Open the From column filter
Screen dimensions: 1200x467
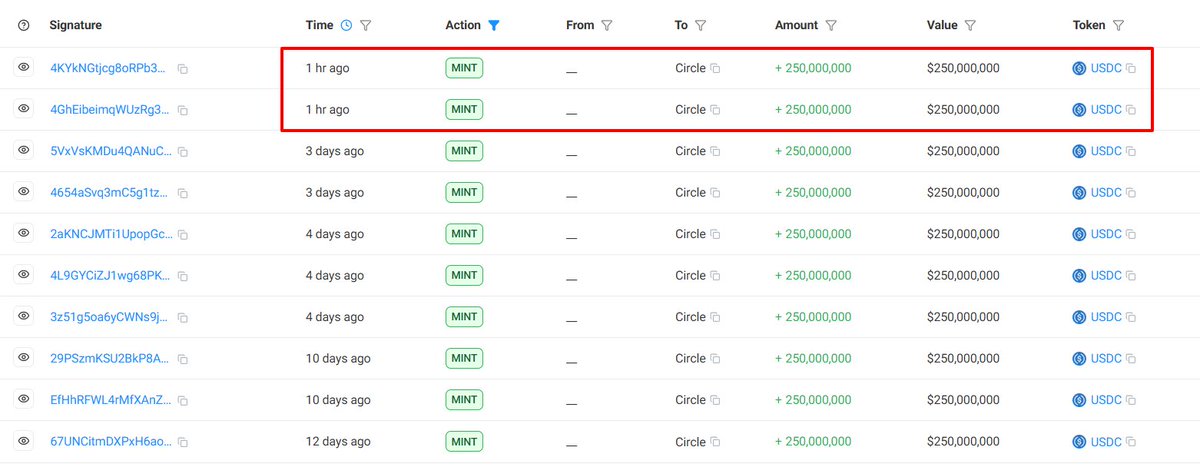(x=607, y=26)
